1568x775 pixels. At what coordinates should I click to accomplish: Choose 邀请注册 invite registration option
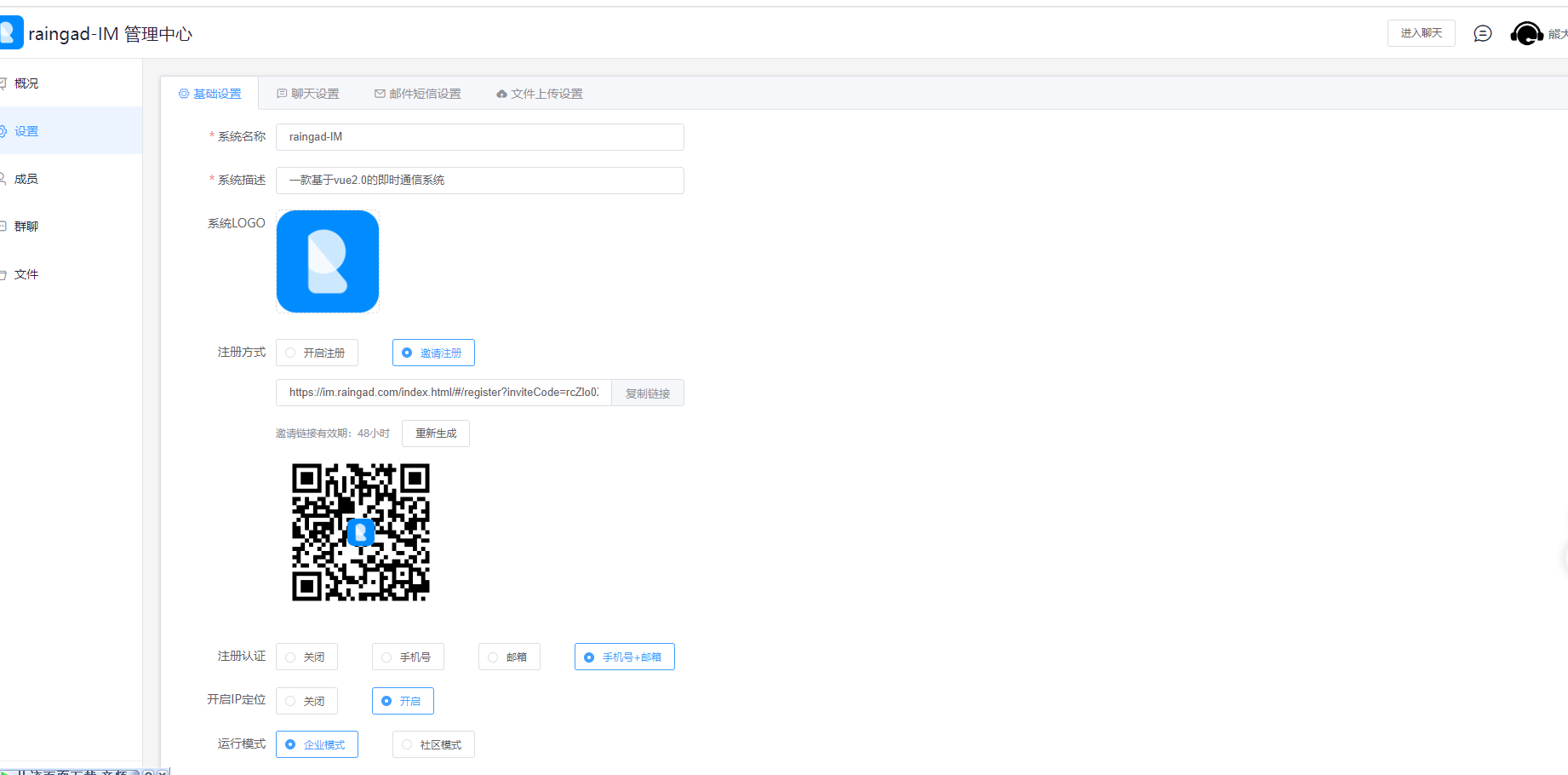(433, 353)
